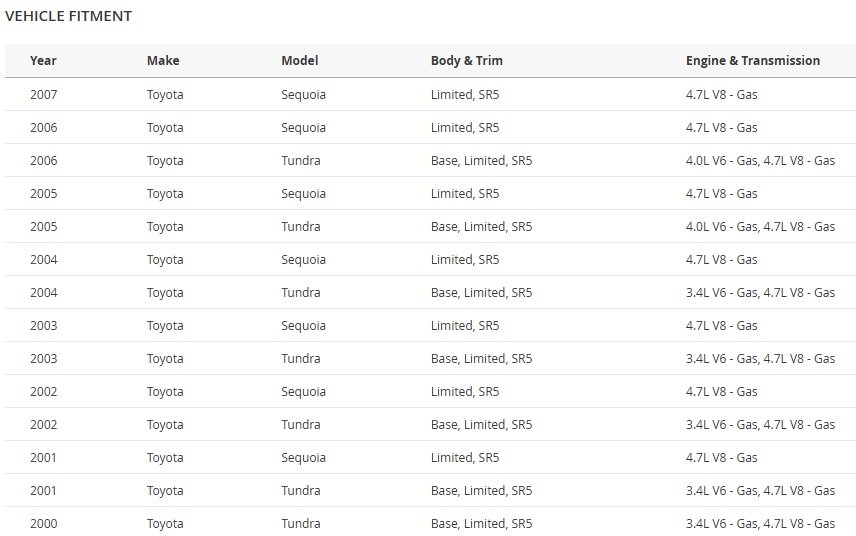
Task: Click Base, Limited, SR5 for 2003 Tundra
Action: [482, 359]
